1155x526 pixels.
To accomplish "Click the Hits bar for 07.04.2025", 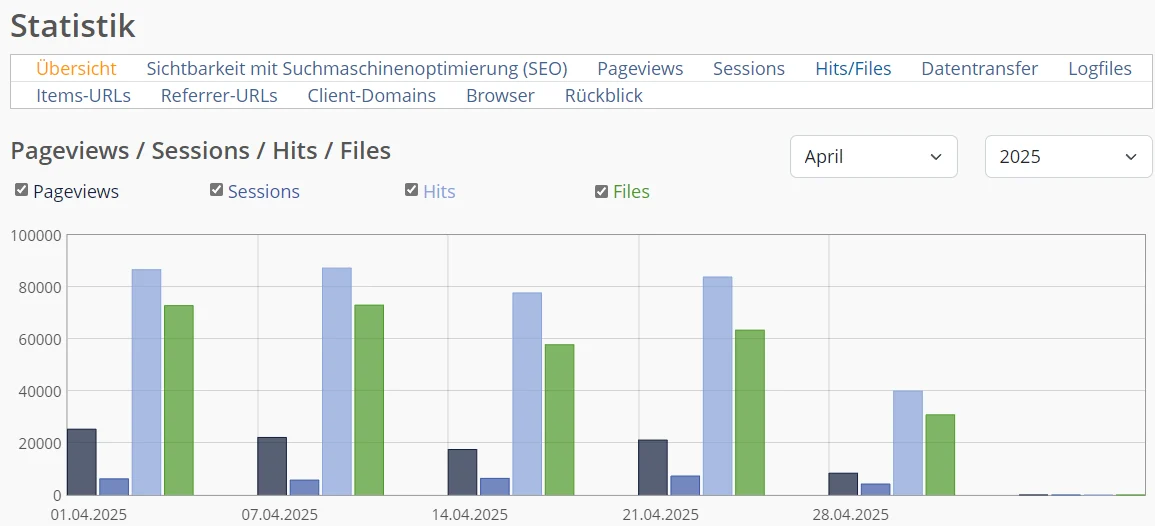I will point(337,382).
